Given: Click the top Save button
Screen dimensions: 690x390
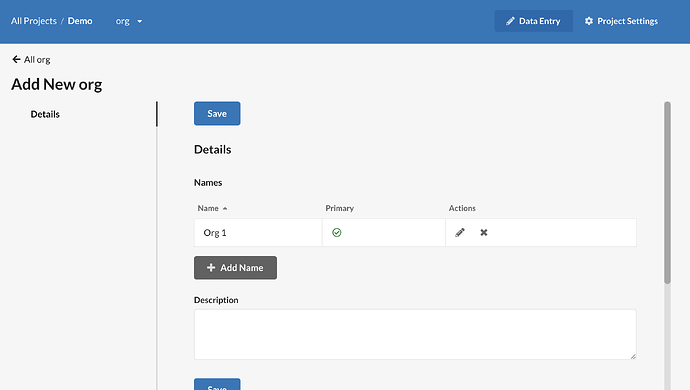Looking at the screenshot, I should click(217, 114).
